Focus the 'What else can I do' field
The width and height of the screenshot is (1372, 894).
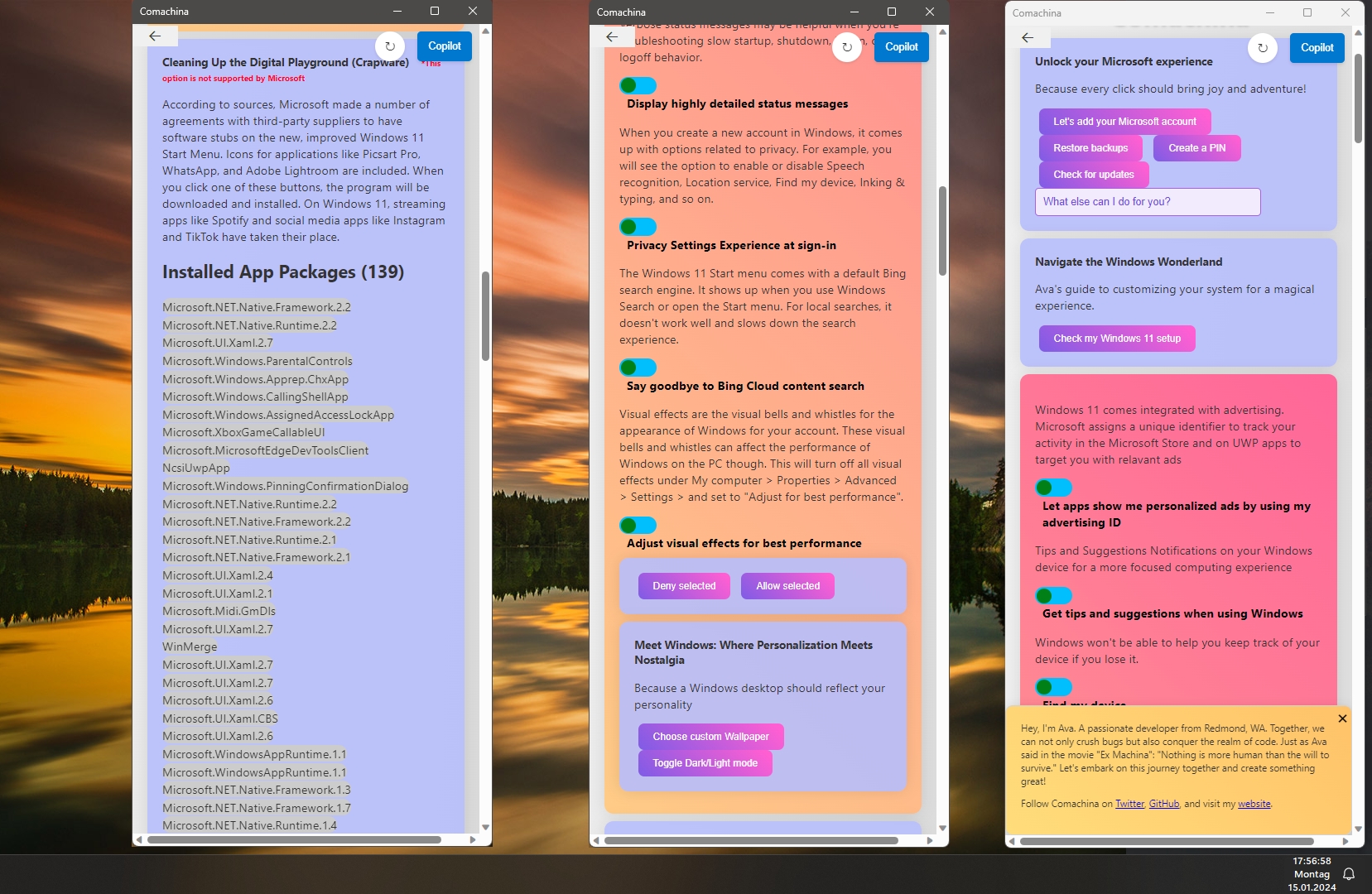[1148, 202]
